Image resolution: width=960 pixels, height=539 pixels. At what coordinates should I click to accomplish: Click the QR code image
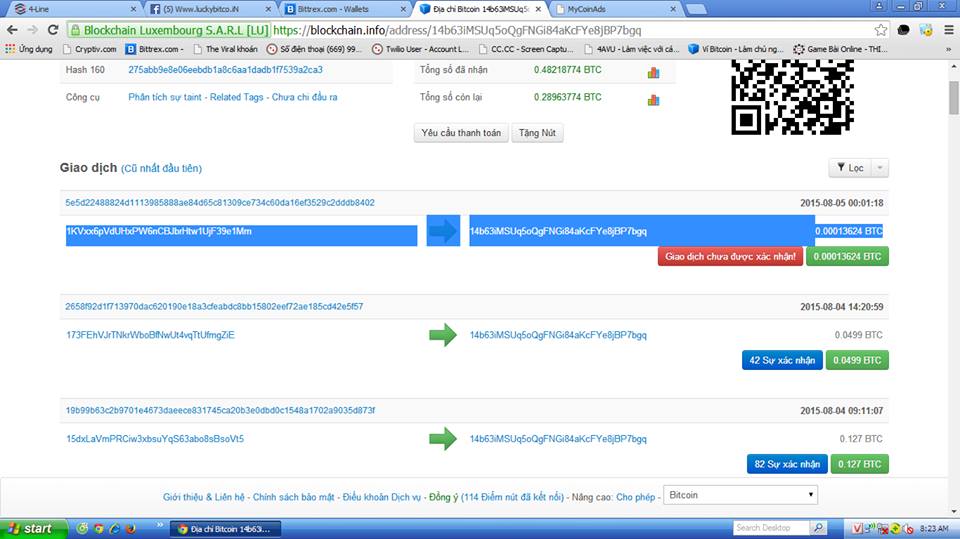(x=792, y=97)
